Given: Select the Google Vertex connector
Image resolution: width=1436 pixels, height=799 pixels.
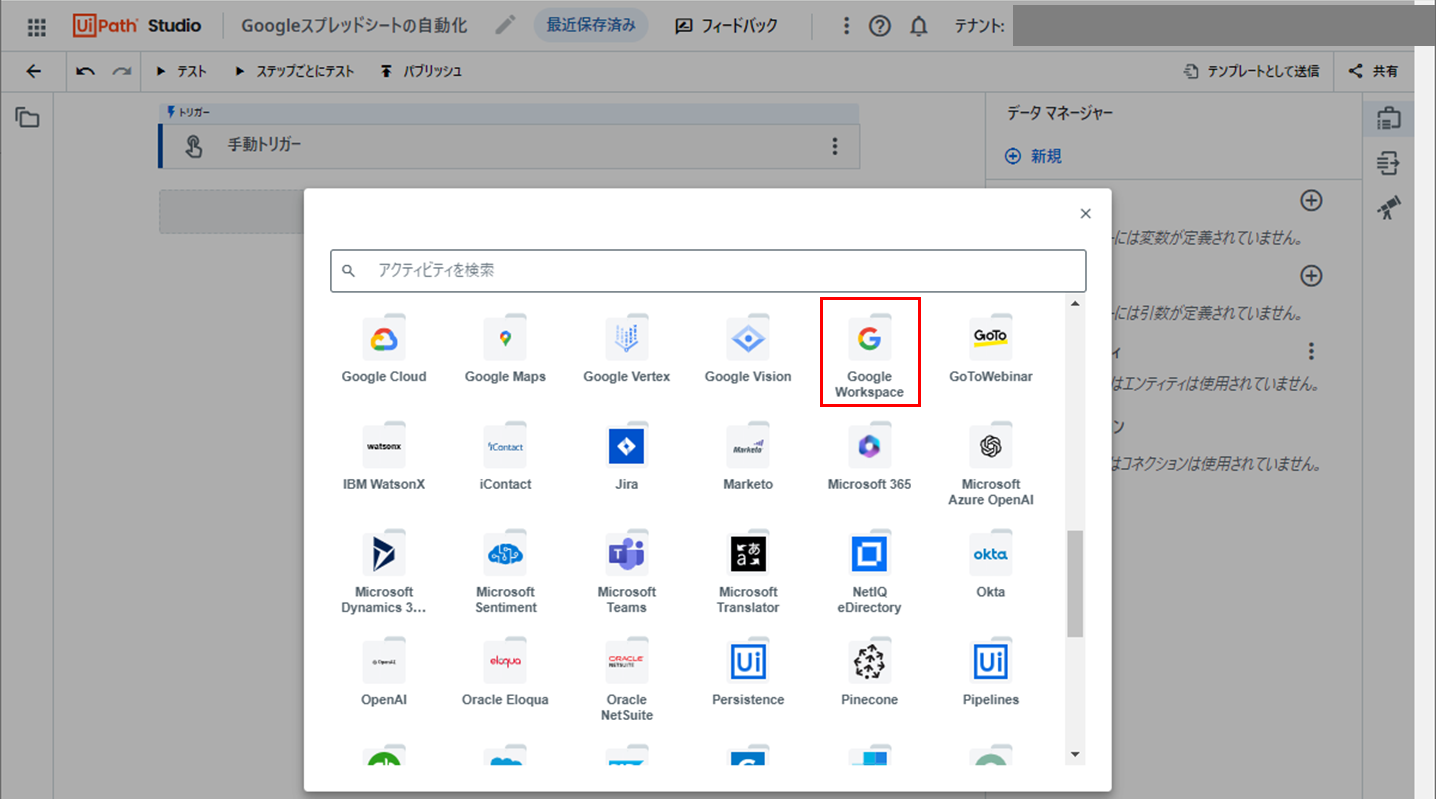Looking at the screenshot, I should tap(627, 350).
